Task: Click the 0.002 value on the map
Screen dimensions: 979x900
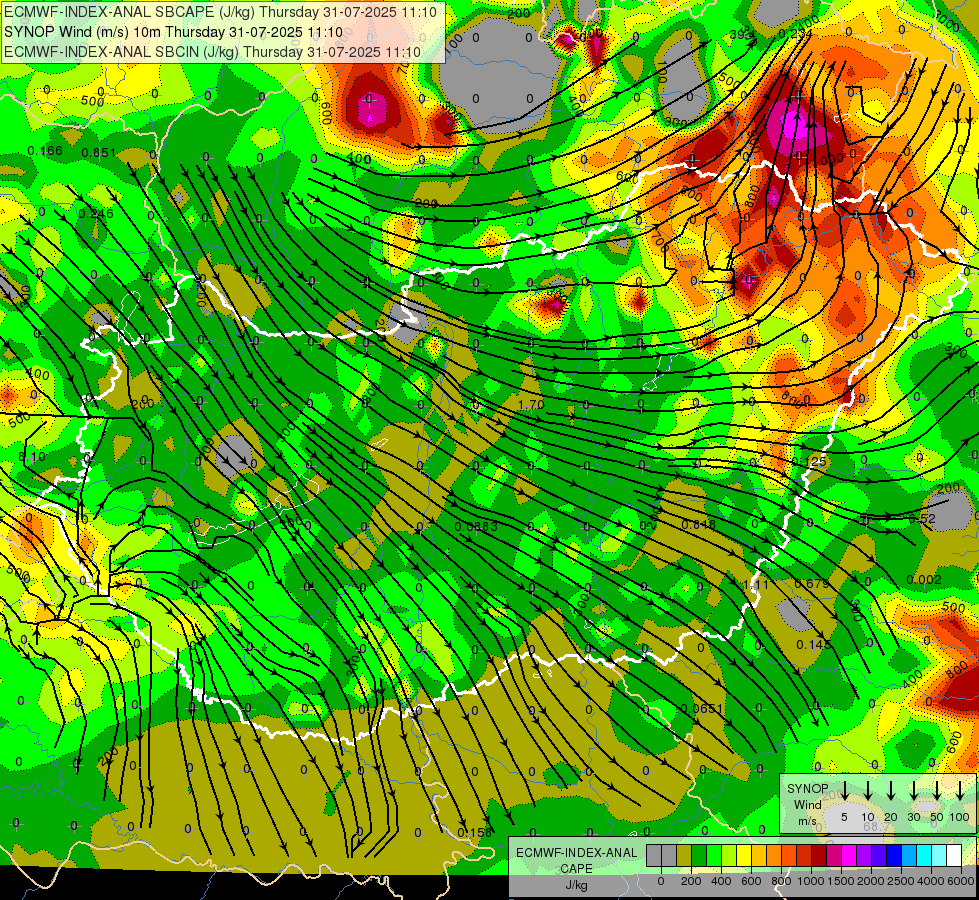Action: pos(924,580)
